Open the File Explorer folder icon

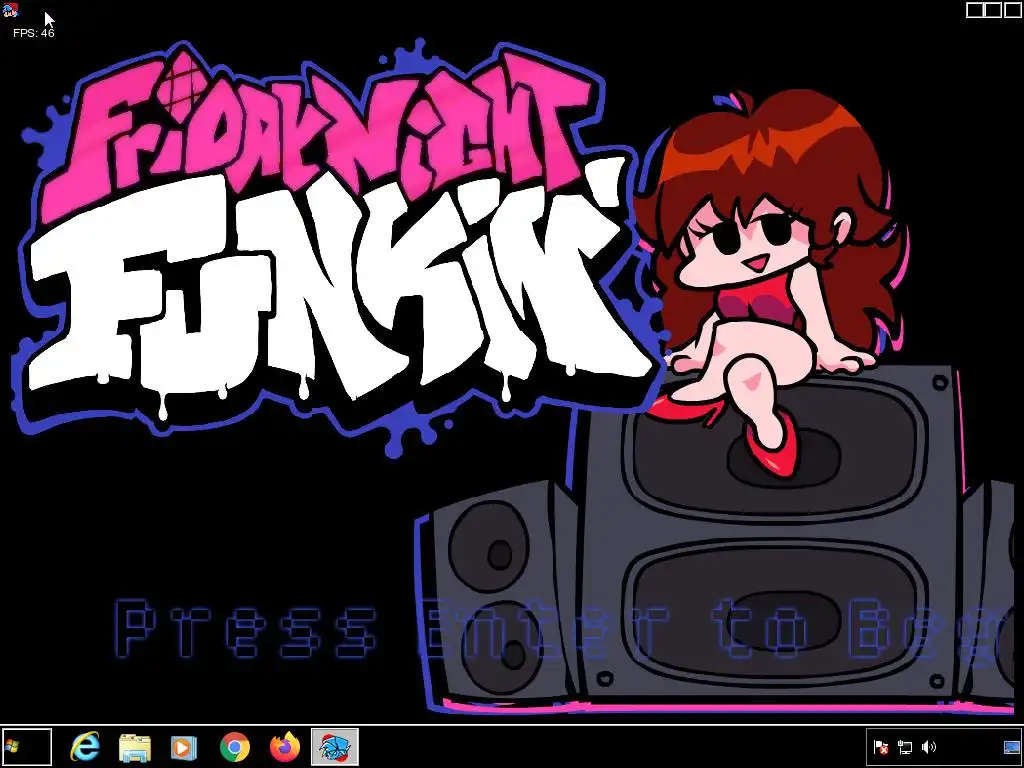click(x=135, y=748)
